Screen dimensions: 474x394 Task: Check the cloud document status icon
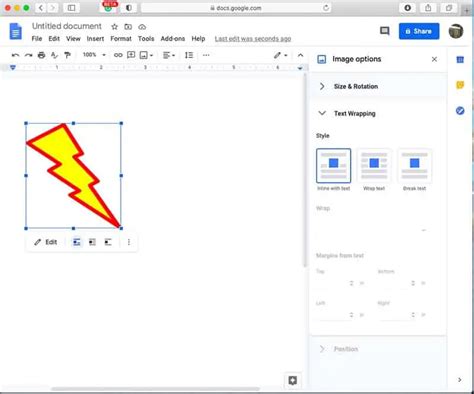(142, 27)
